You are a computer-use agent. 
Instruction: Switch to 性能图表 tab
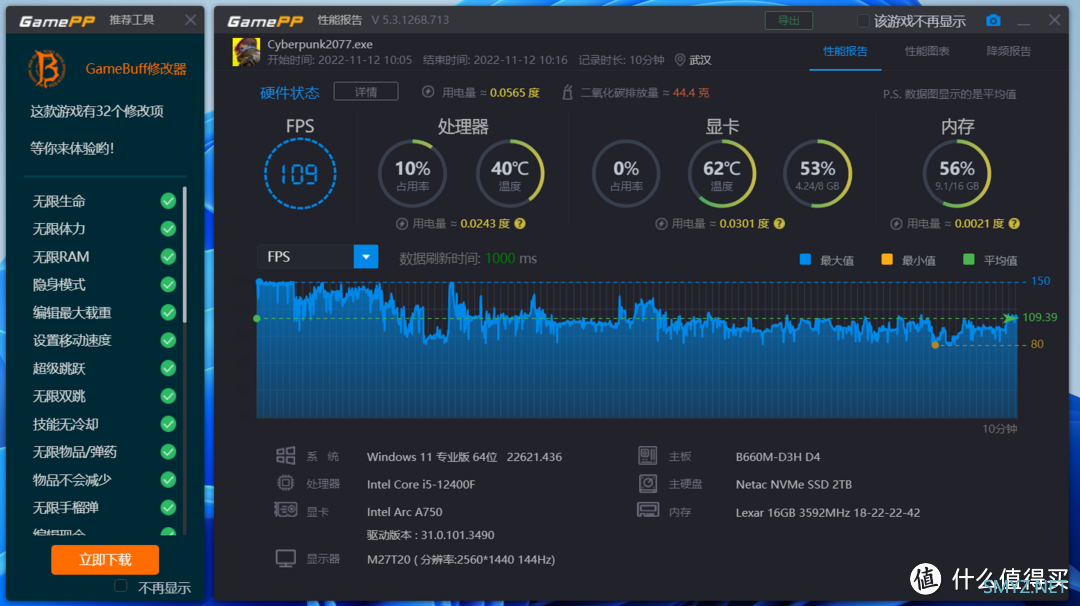tap(927, 51)
